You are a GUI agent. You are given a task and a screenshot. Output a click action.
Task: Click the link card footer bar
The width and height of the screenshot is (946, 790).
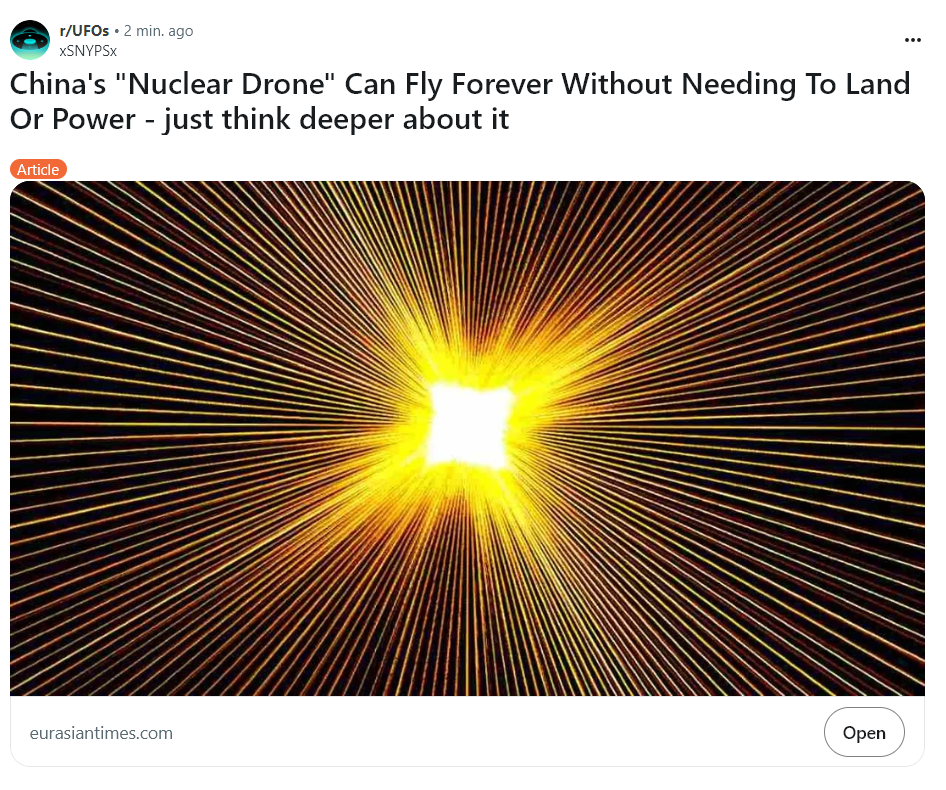coord(467,731)
